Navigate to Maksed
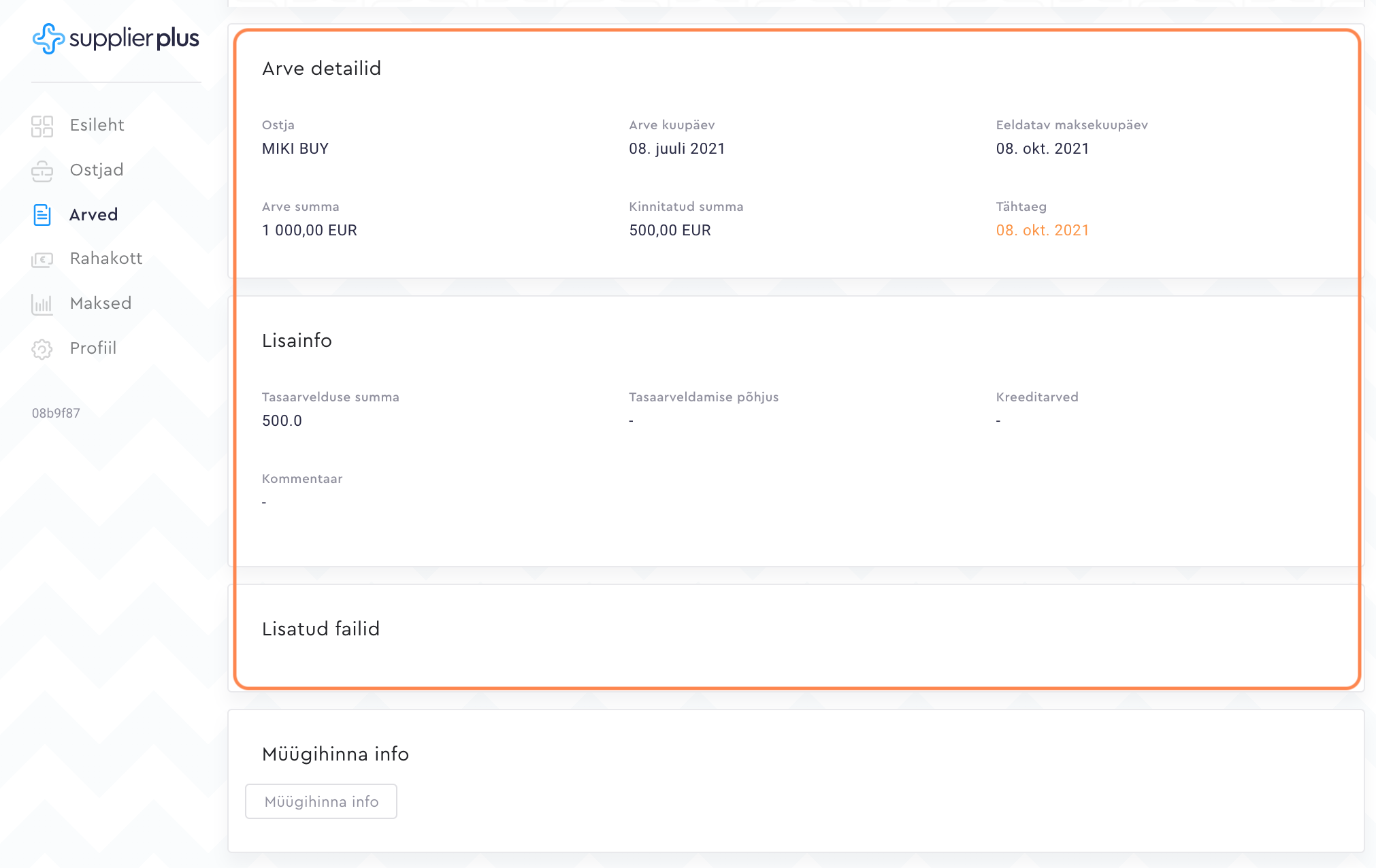Screen dimensions: 1376x868 (x=101, y=303)
